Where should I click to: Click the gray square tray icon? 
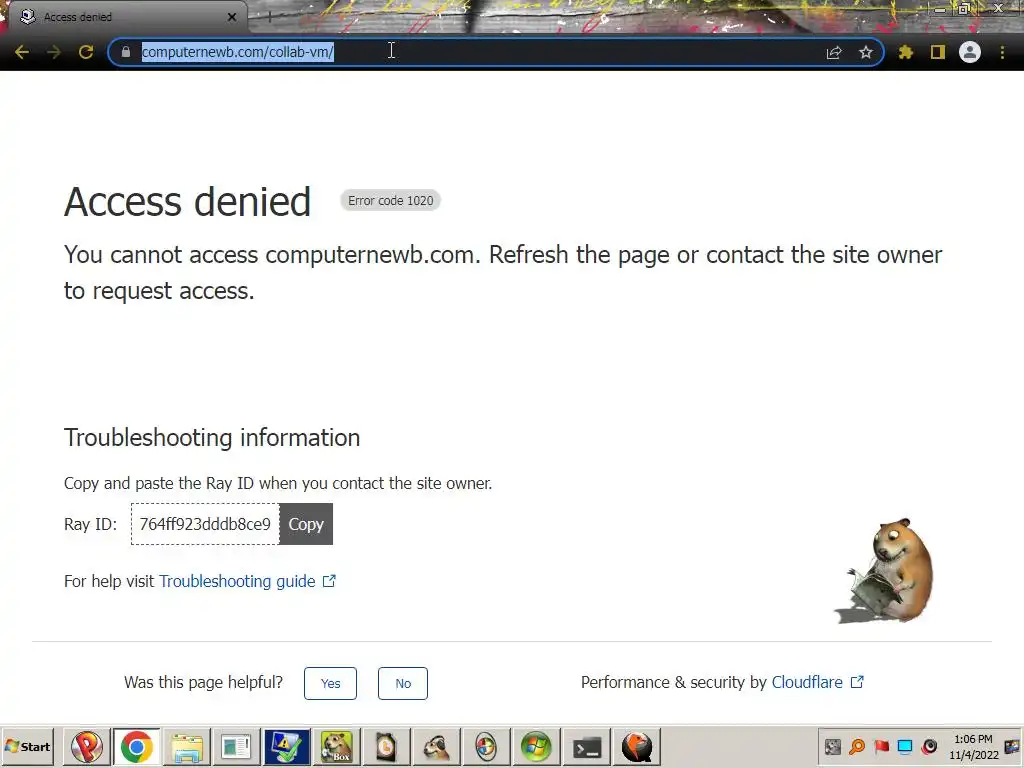[x=833, y=746]
